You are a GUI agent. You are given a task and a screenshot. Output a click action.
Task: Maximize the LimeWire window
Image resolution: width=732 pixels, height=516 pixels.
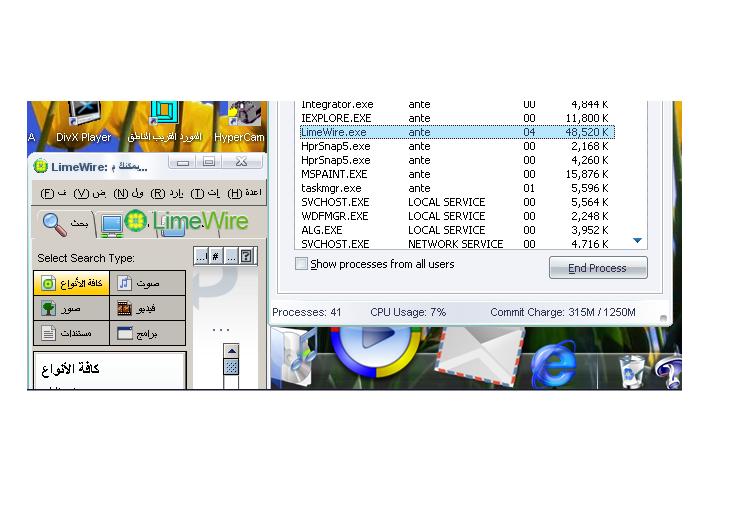(209, 162)
